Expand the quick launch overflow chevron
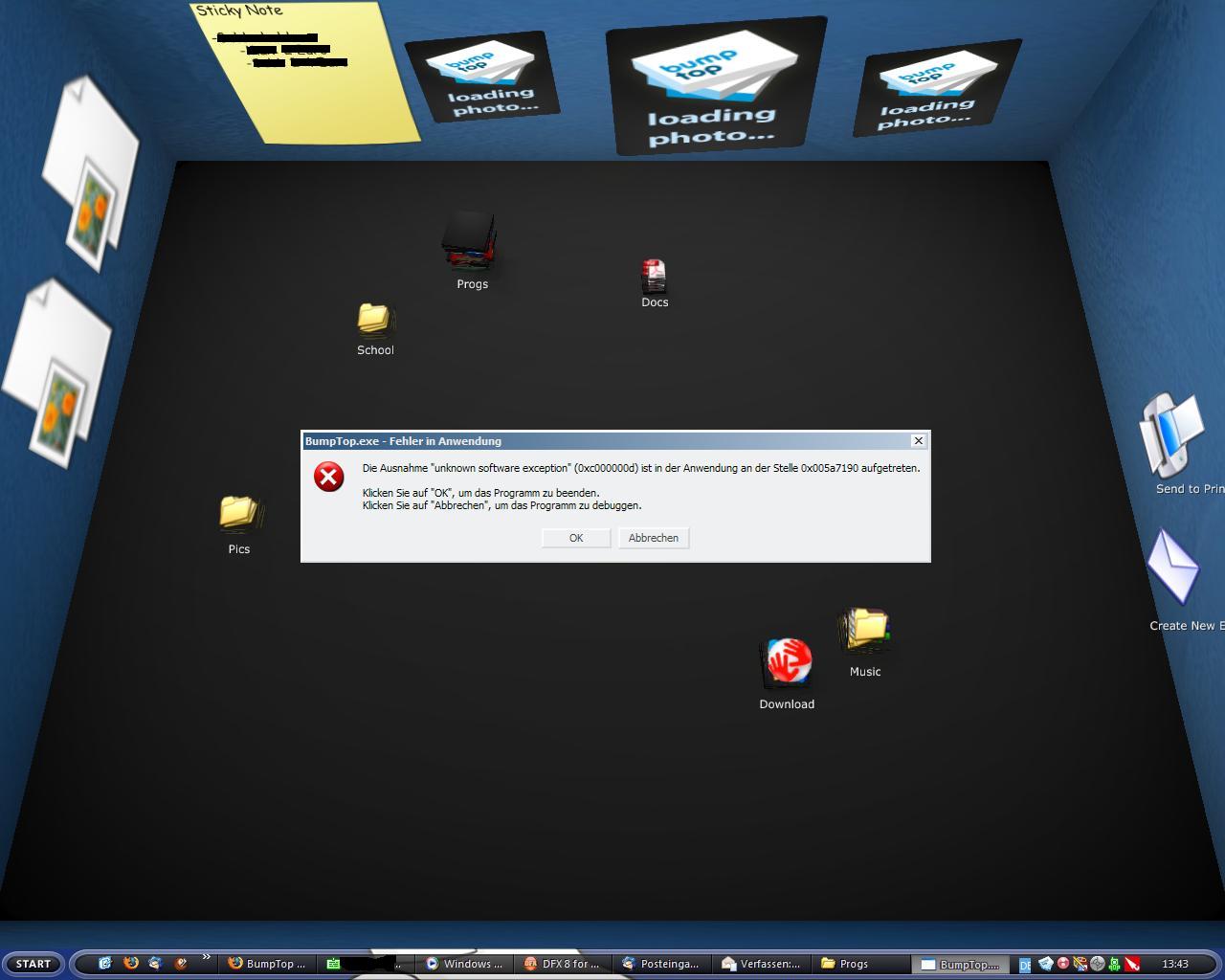The image size is (1225, 980). (x=205, y=957)
